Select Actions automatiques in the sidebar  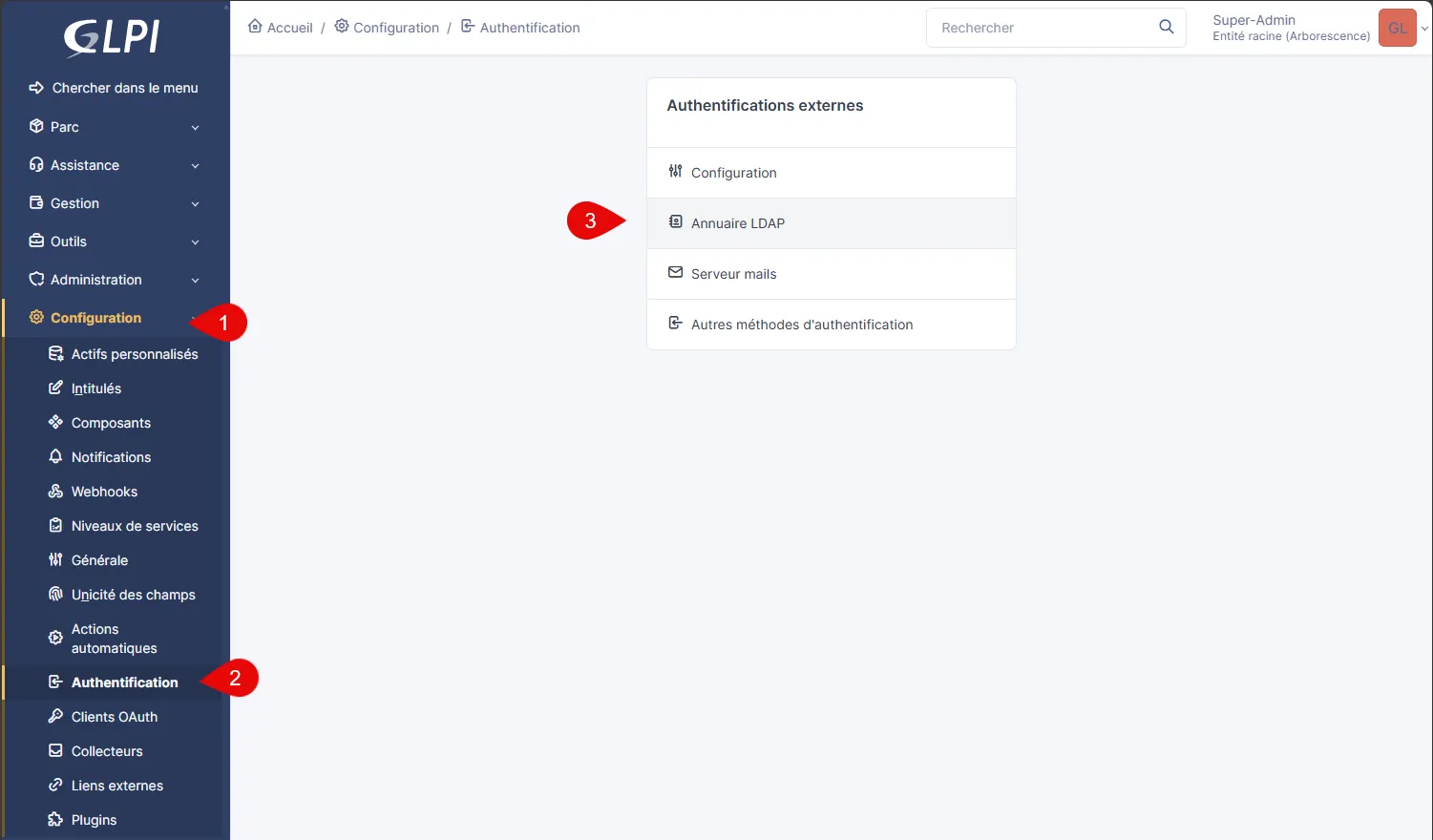click(114, 639)
